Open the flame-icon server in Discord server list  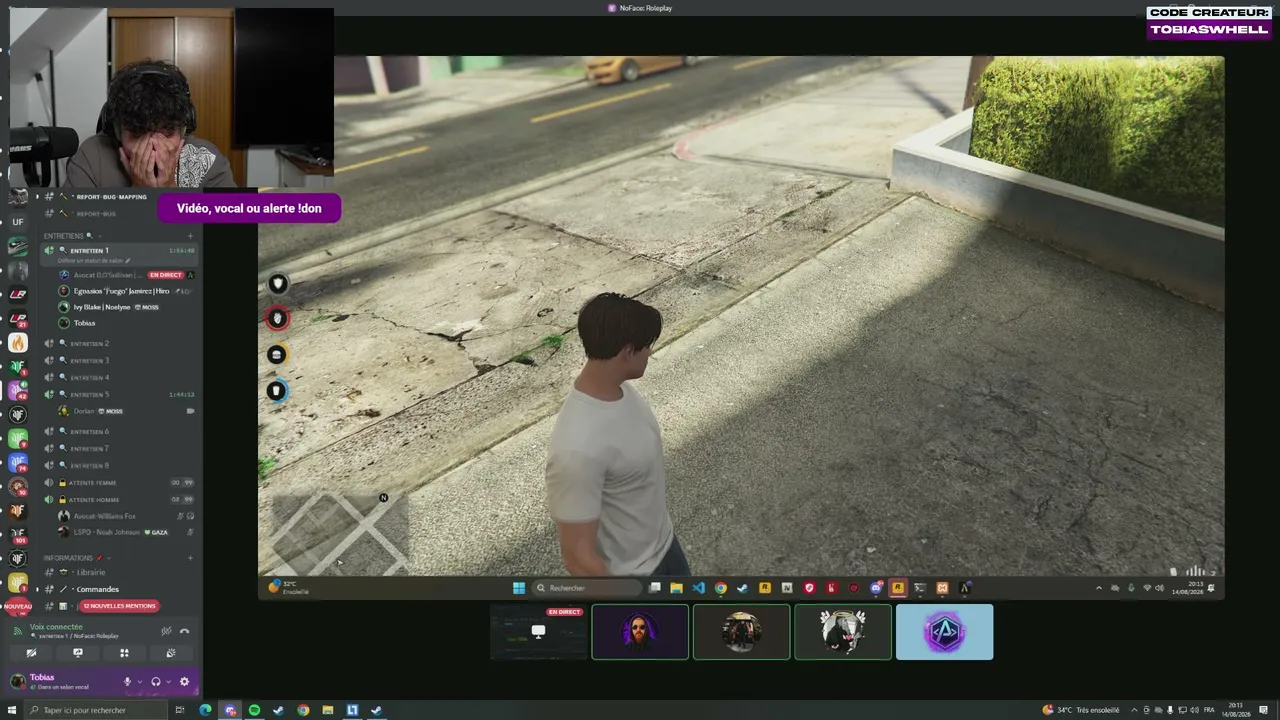click(x=18, y=343)
